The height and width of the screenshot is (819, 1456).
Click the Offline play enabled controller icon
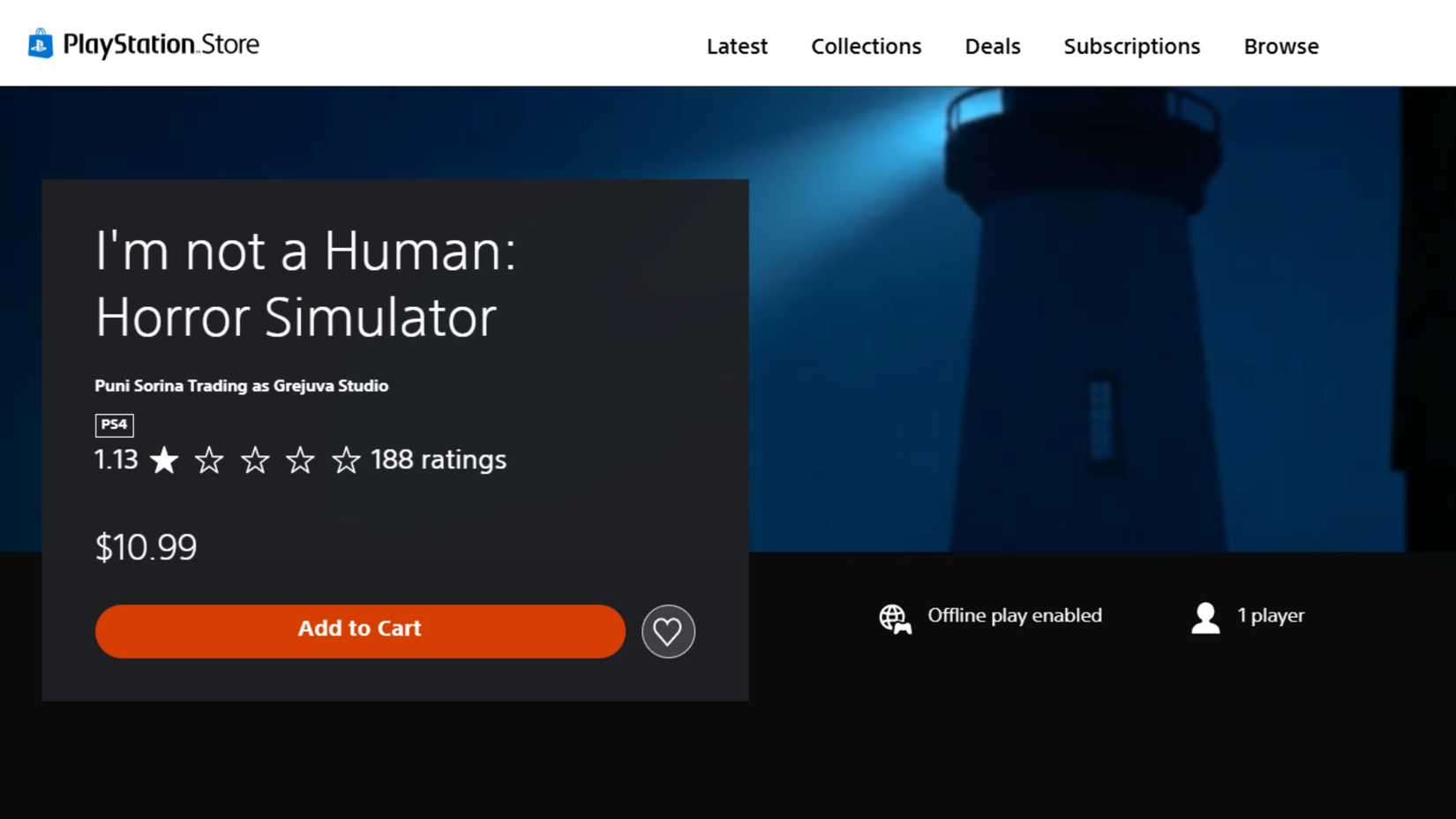point(894,619)
